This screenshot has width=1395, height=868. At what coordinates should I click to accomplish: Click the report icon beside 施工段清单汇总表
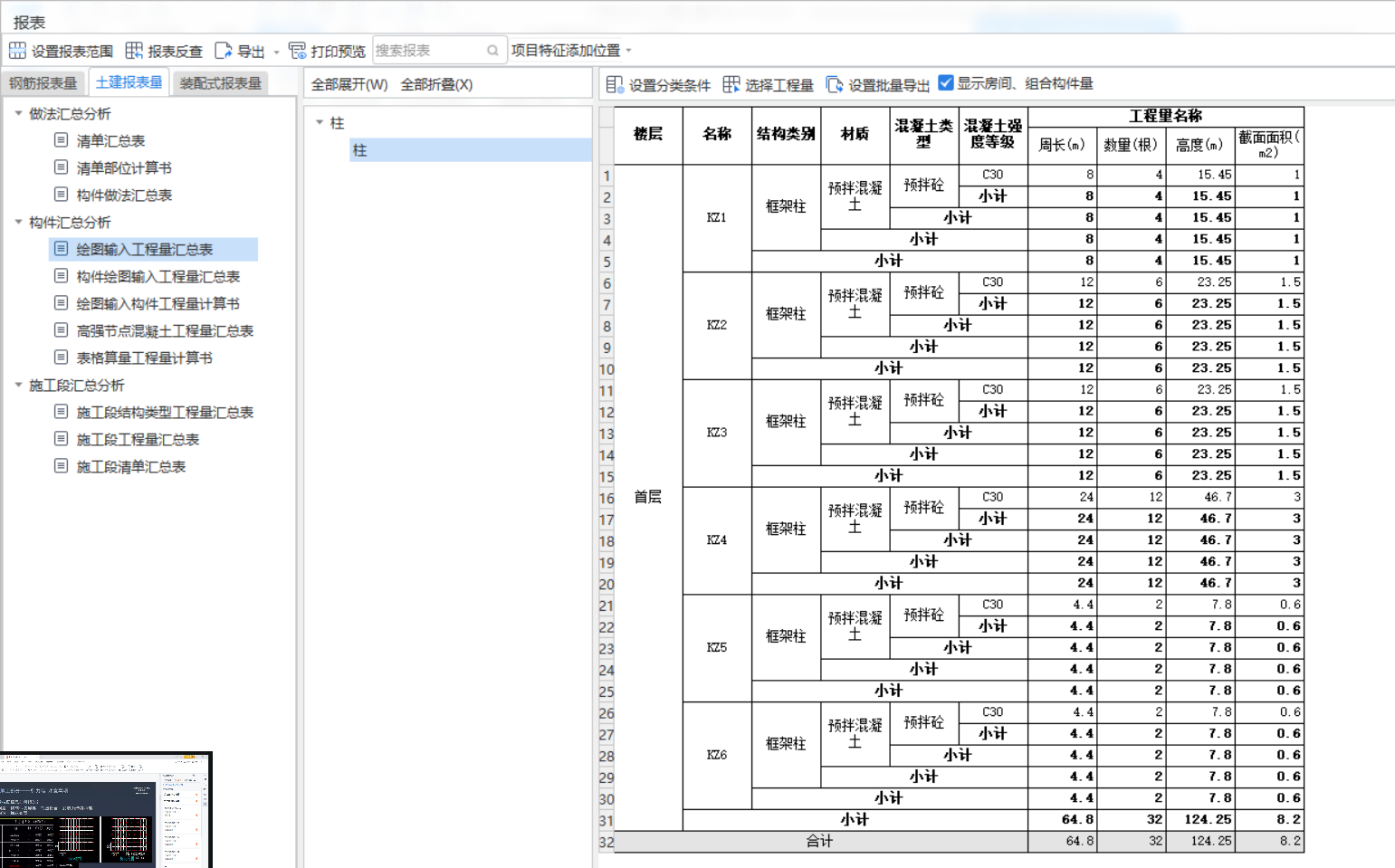(x=61, y=465)
